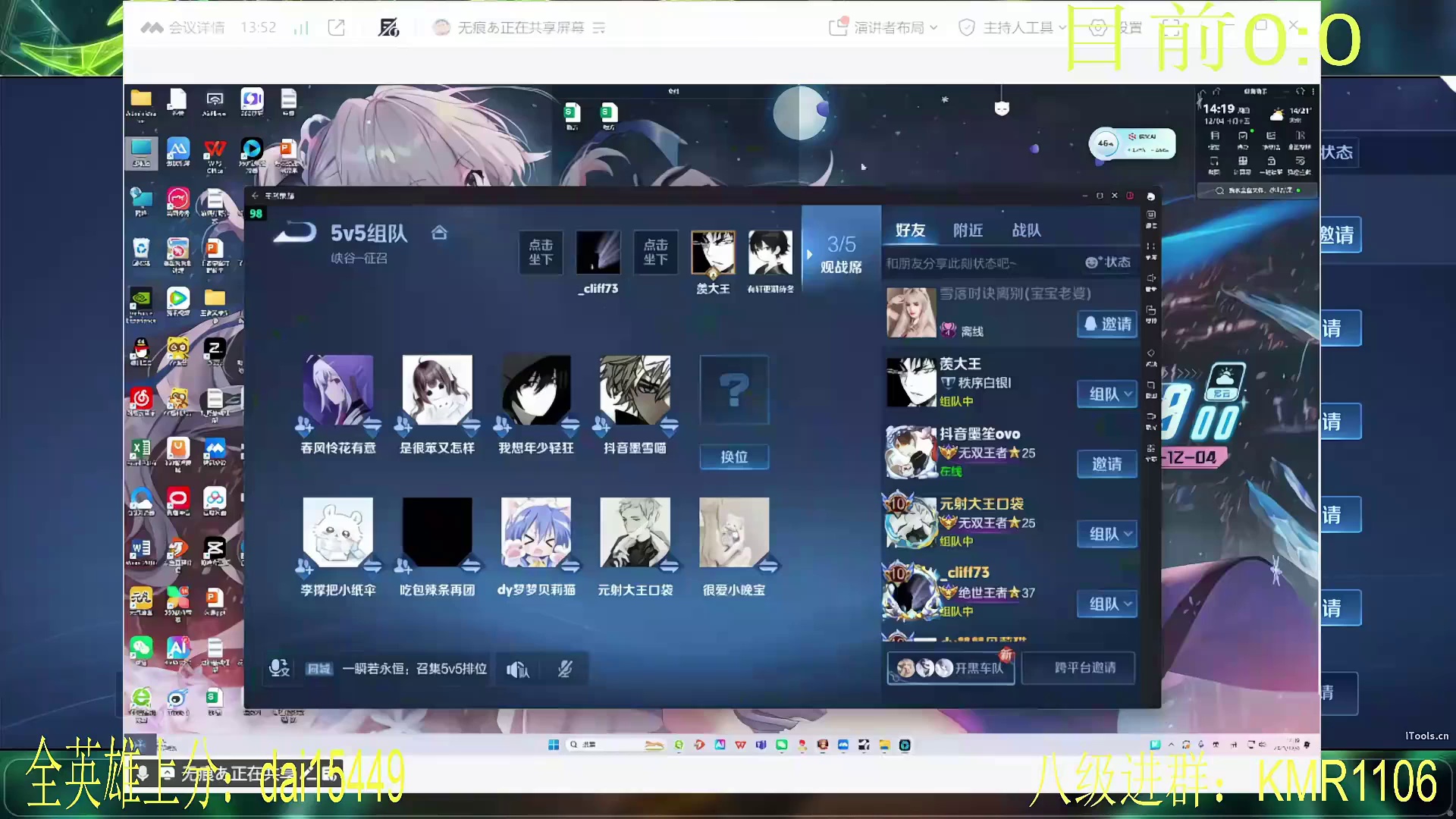The width and height of the screenshot is (1456, 819).
Task: Open the 开黑车队 feature at bottom left
Action: pos(950,668)
